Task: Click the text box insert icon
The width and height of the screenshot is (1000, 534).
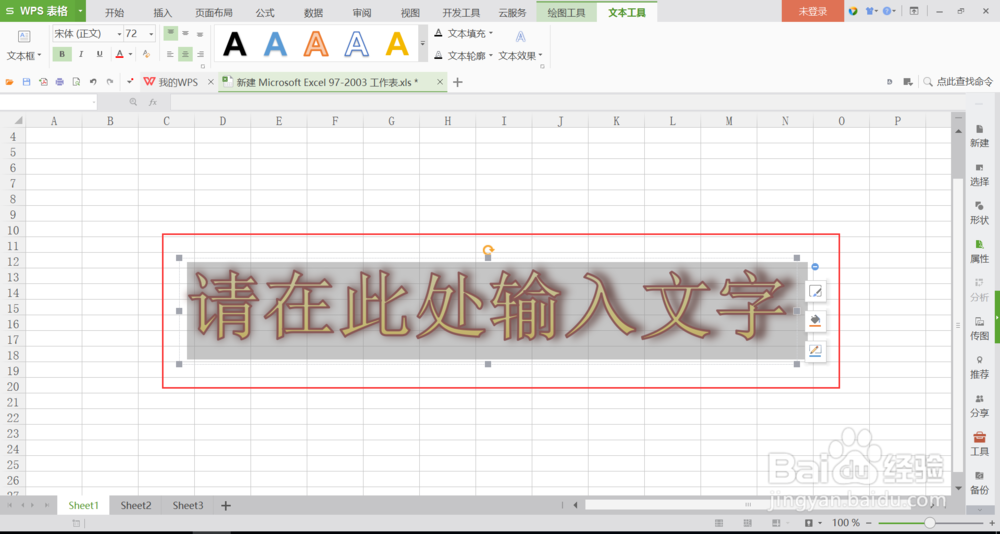Action: click(24, 36)
